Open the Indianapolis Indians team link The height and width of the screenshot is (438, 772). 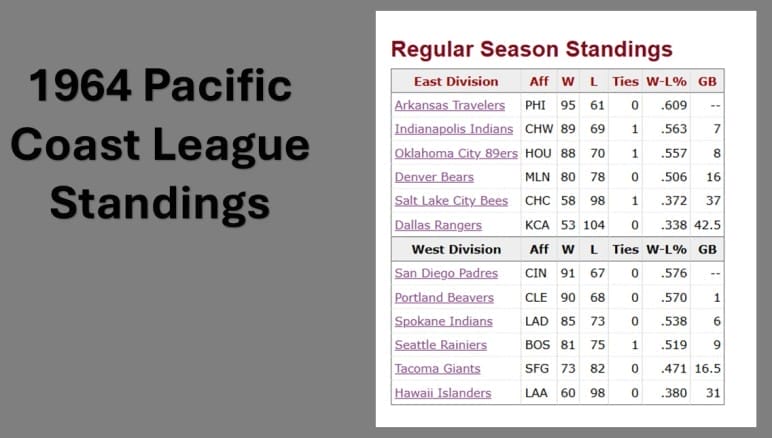click(x=453, y=129)
